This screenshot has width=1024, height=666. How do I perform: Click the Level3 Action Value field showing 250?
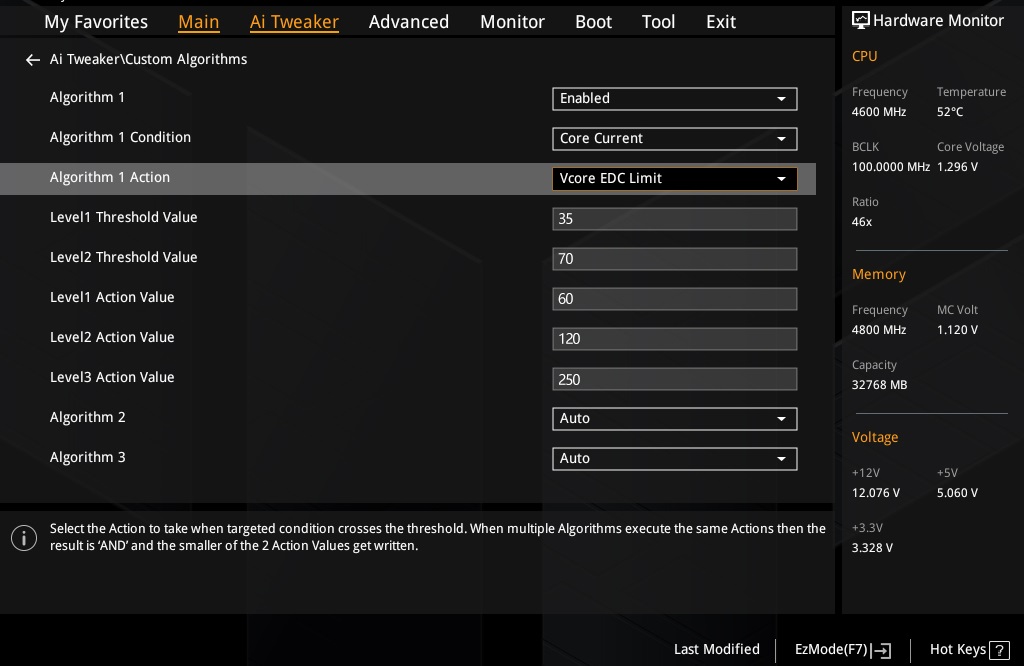click(675, 379)
